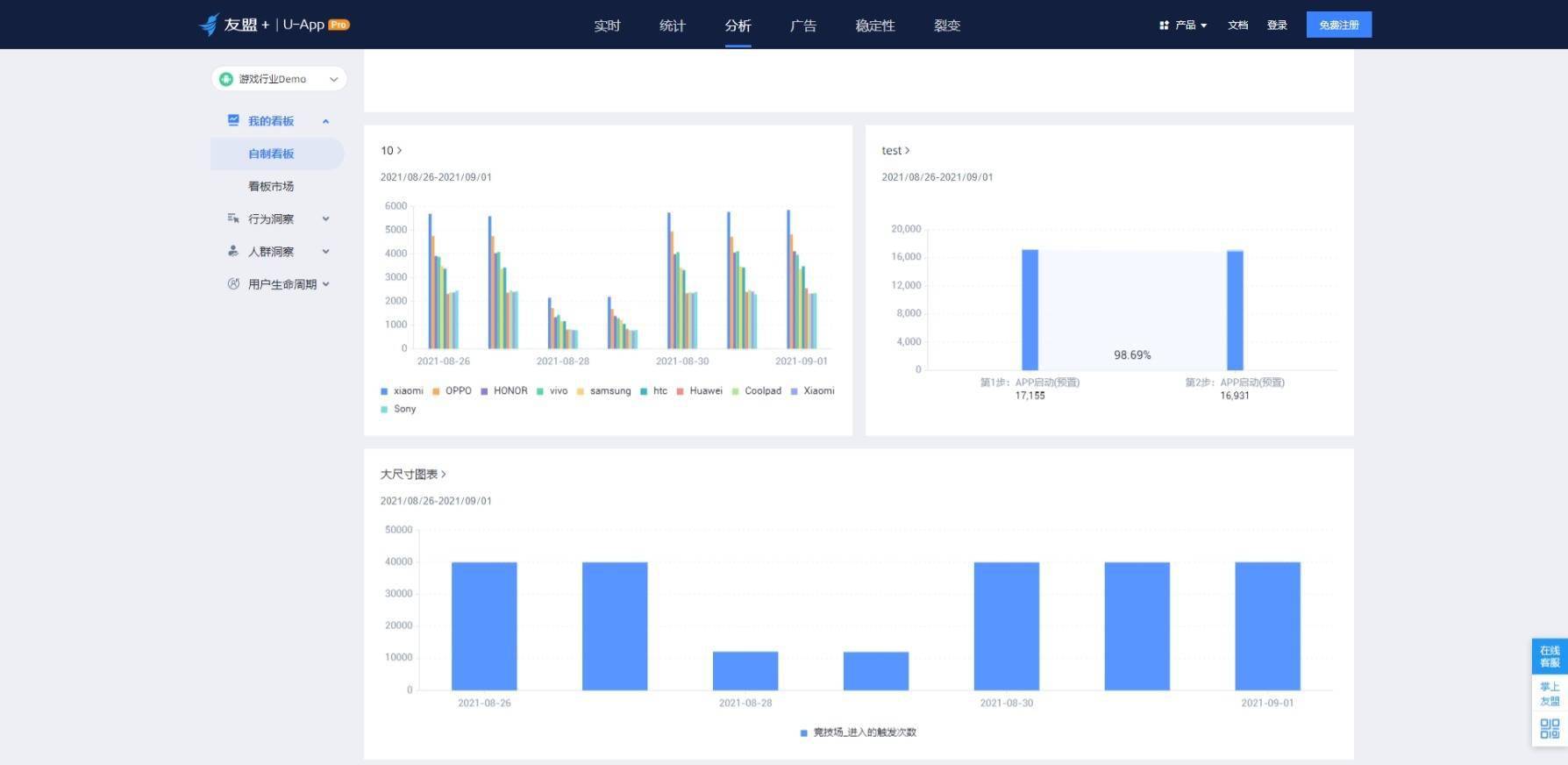
Task: Click the 人群洞察 people icon
Action: pyautogui.click(x=233, y=251)
